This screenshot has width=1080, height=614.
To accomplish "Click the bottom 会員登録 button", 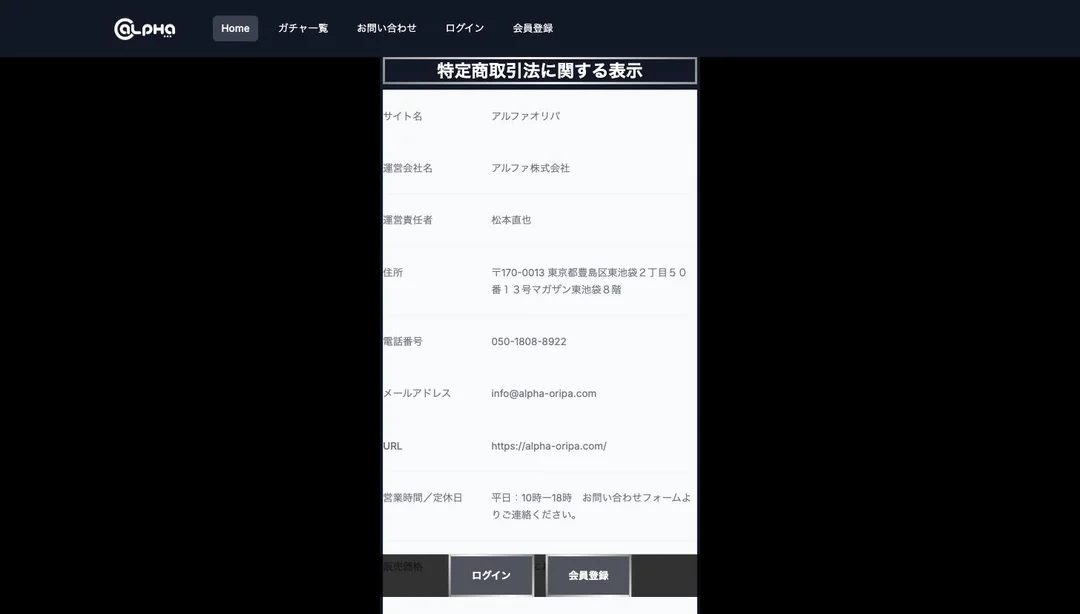I will tap(588, 575).
